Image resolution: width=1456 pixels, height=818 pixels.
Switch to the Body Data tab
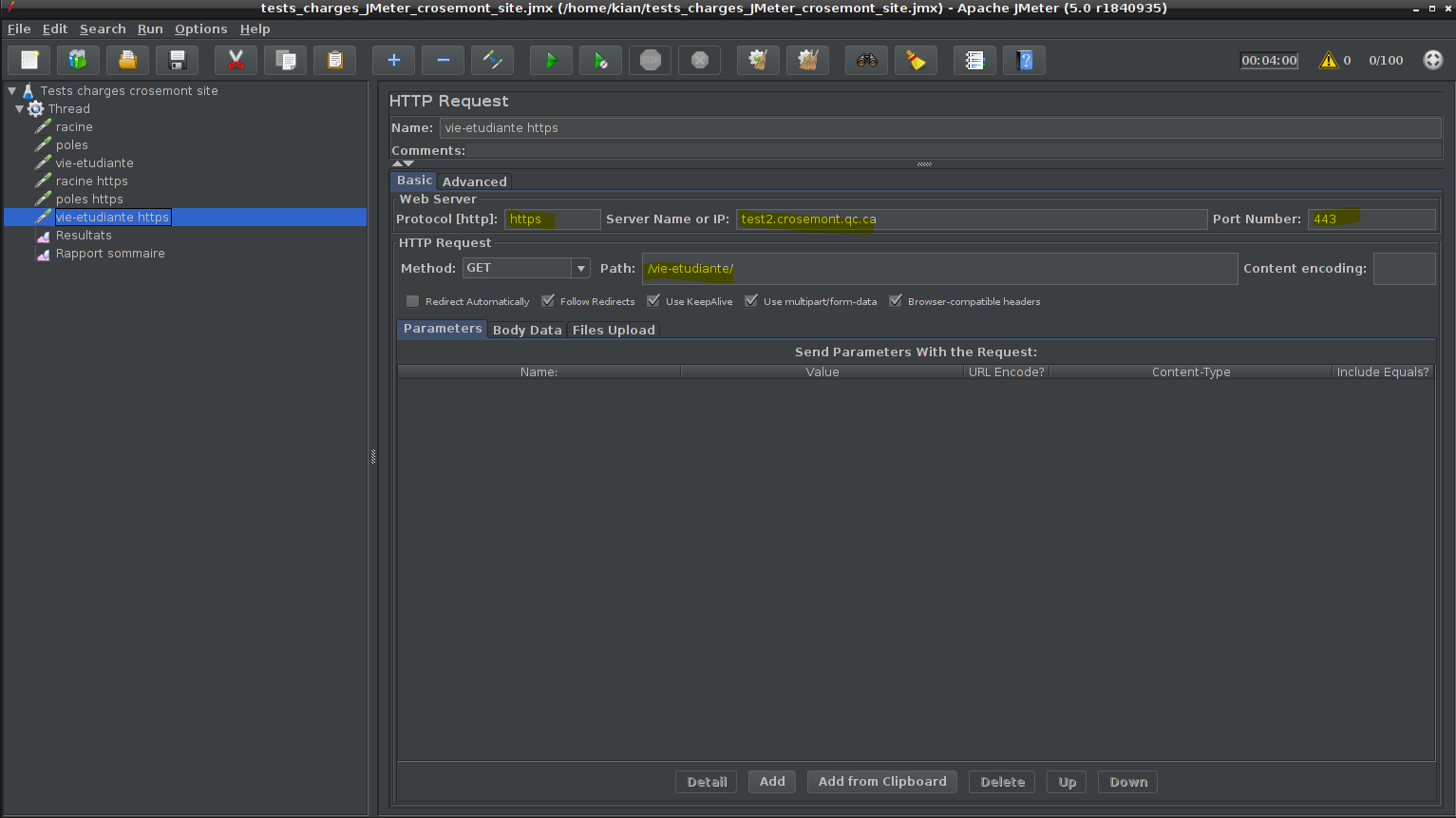click(x=527, y=330)
